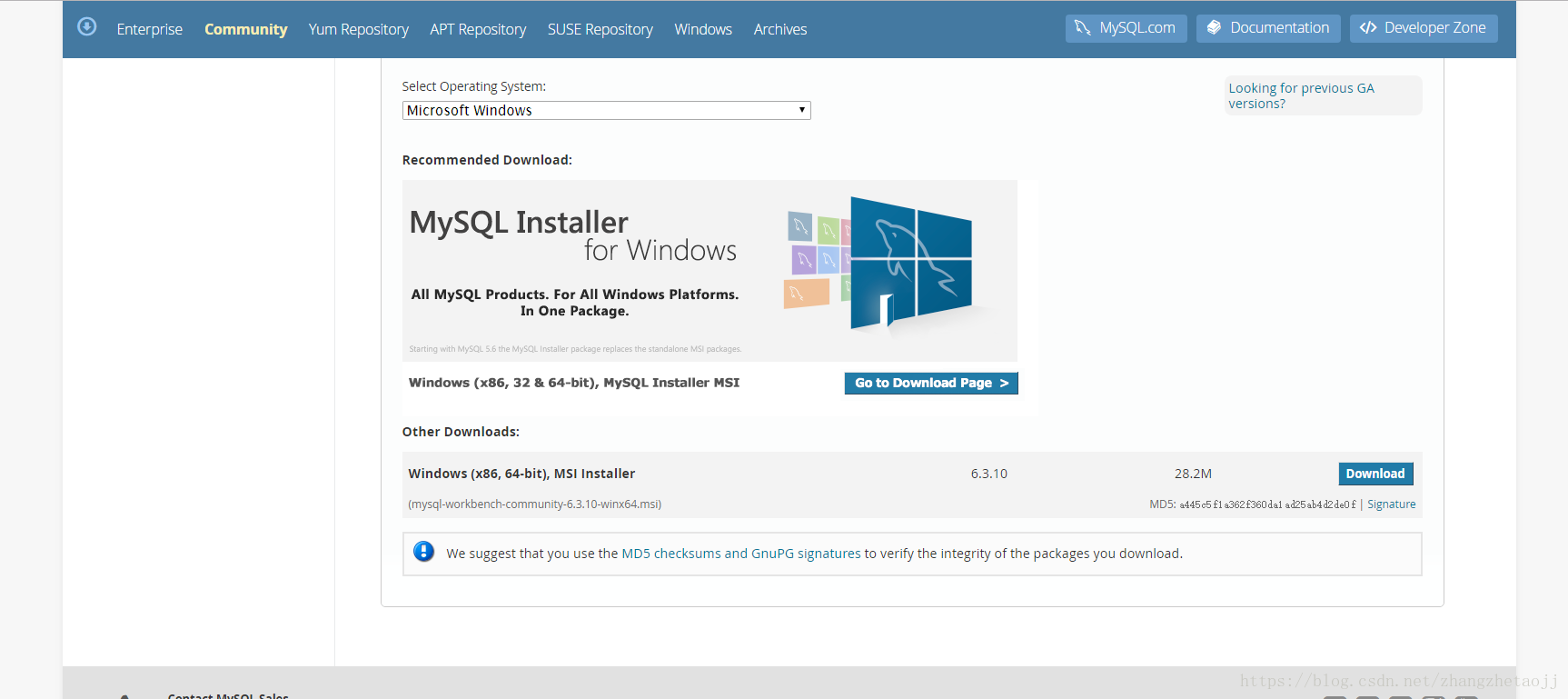1568x699 pixels.
Task: Open the Documentation button
Action: pos(1268,28)
